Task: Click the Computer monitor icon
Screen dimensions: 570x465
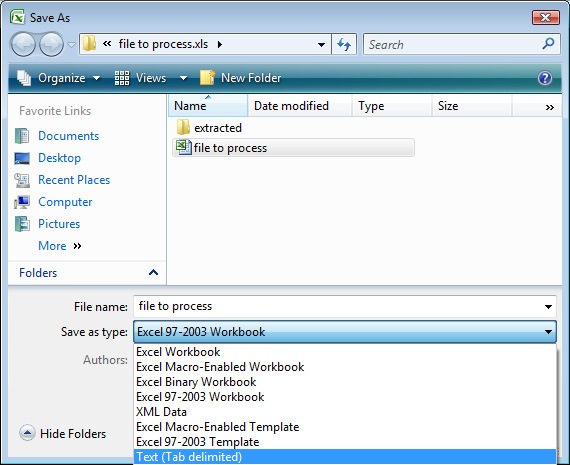Action: point(22,202)
